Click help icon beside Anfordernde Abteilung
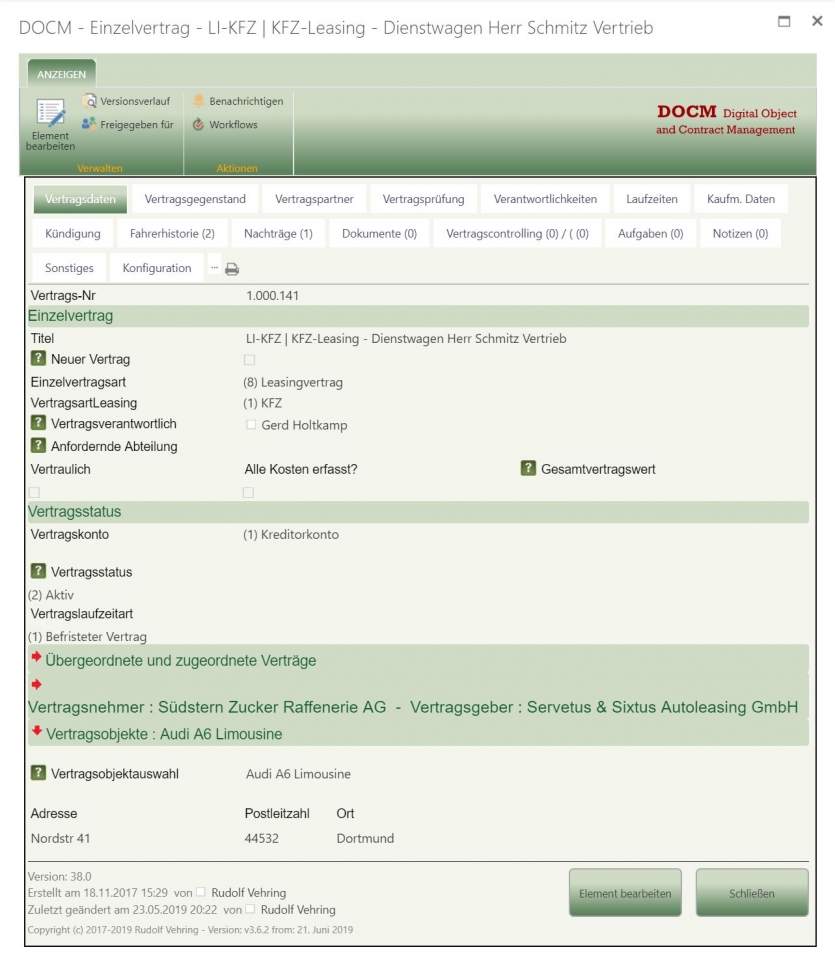Viewport: 835px width, 958px height. [38, 445]
